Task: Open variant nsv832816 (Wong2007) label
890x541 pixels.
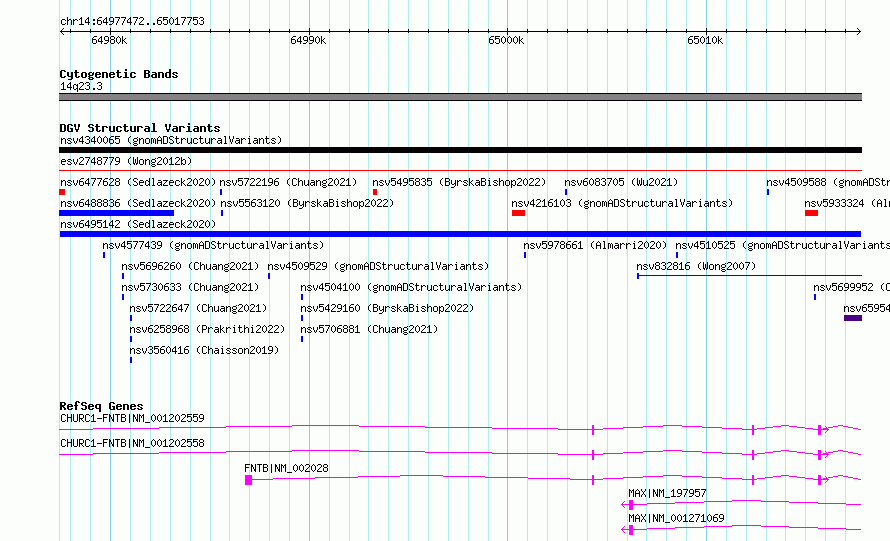Action: 696,266
